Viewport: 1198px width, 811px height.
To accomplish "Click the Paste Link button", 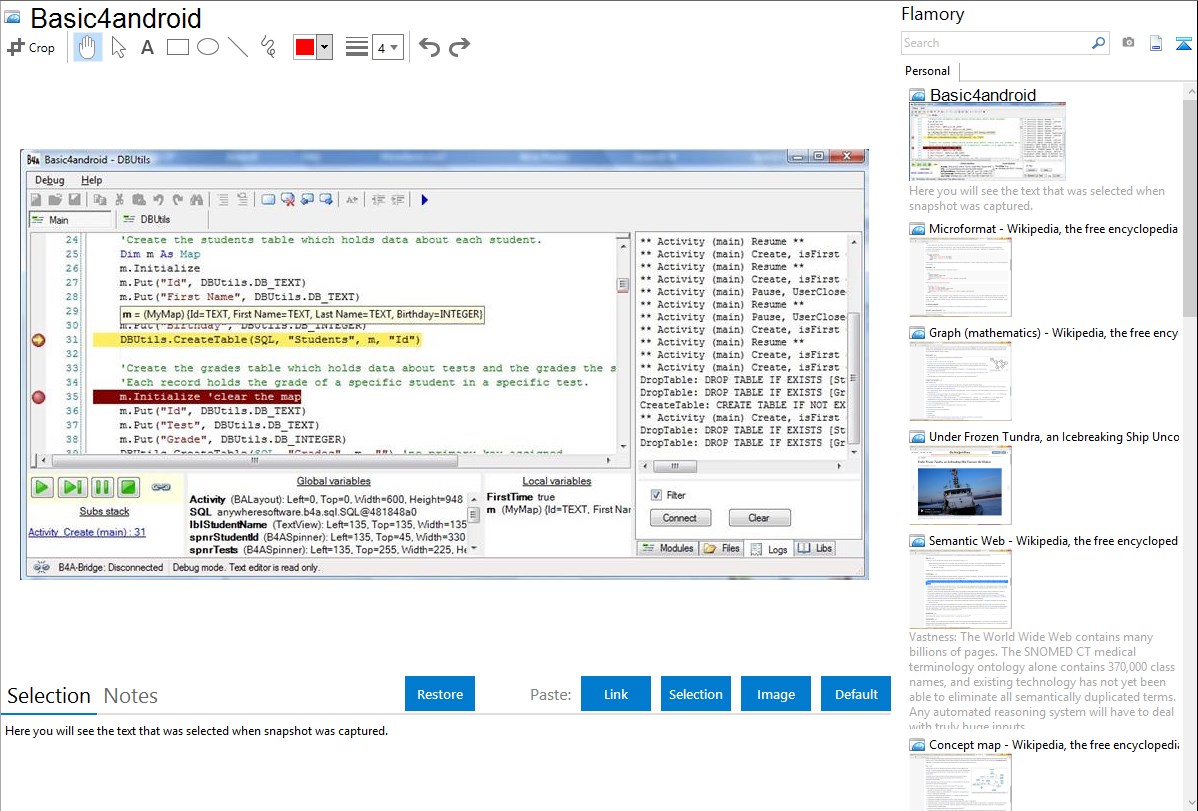I will pos(616,694).
